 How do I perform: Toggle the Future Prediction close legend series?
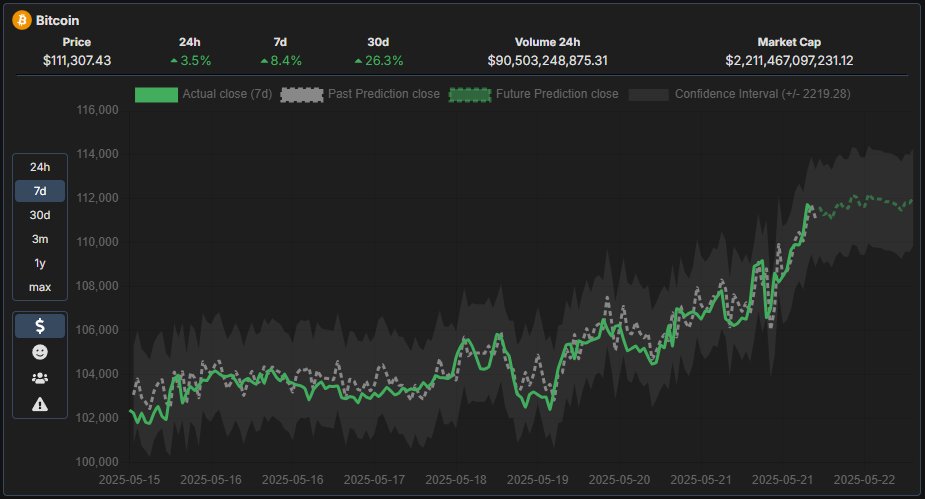[x=533, y=94]
